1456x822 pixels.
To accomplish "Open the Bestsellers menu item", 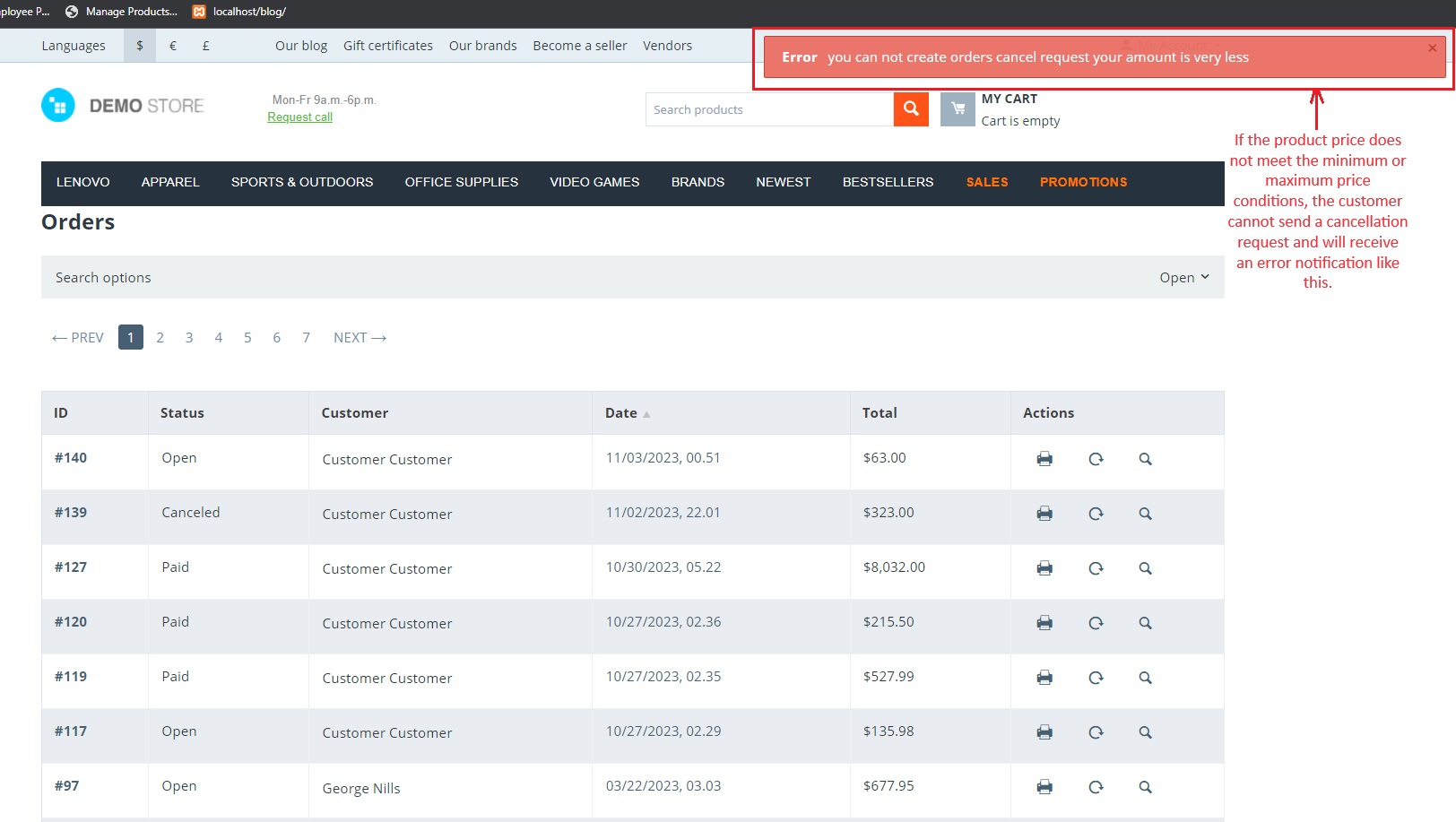I will [x=888, y=182].
